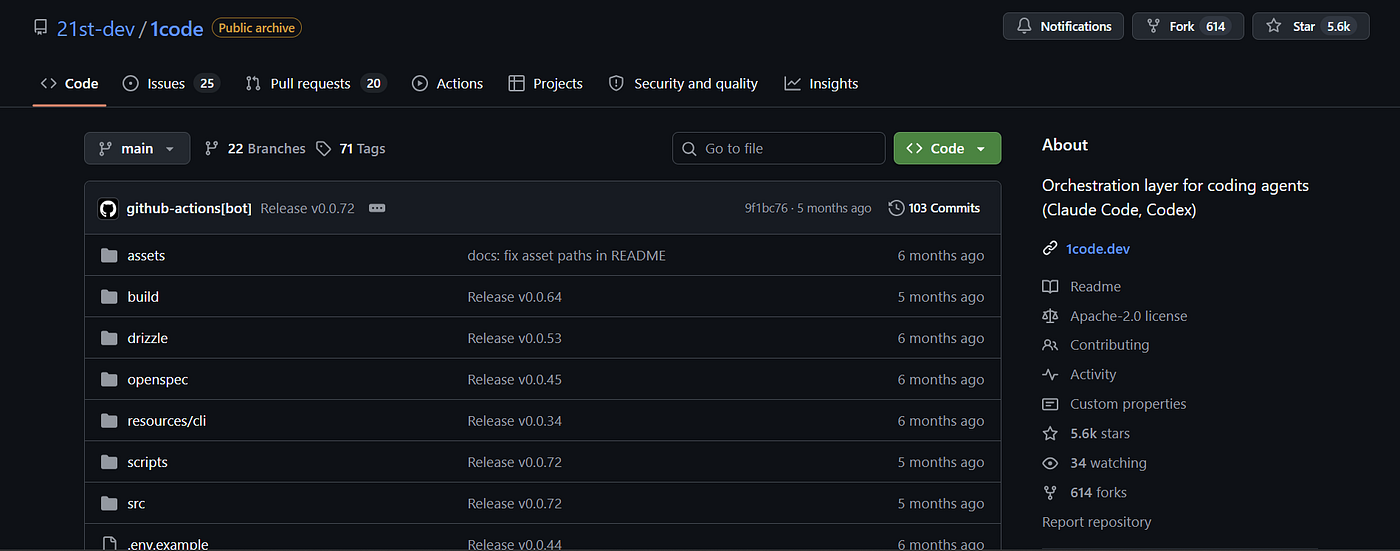Open the Release v0.0.64 commit link
This screenshot has width=1400, height=551.
(514, 297)
